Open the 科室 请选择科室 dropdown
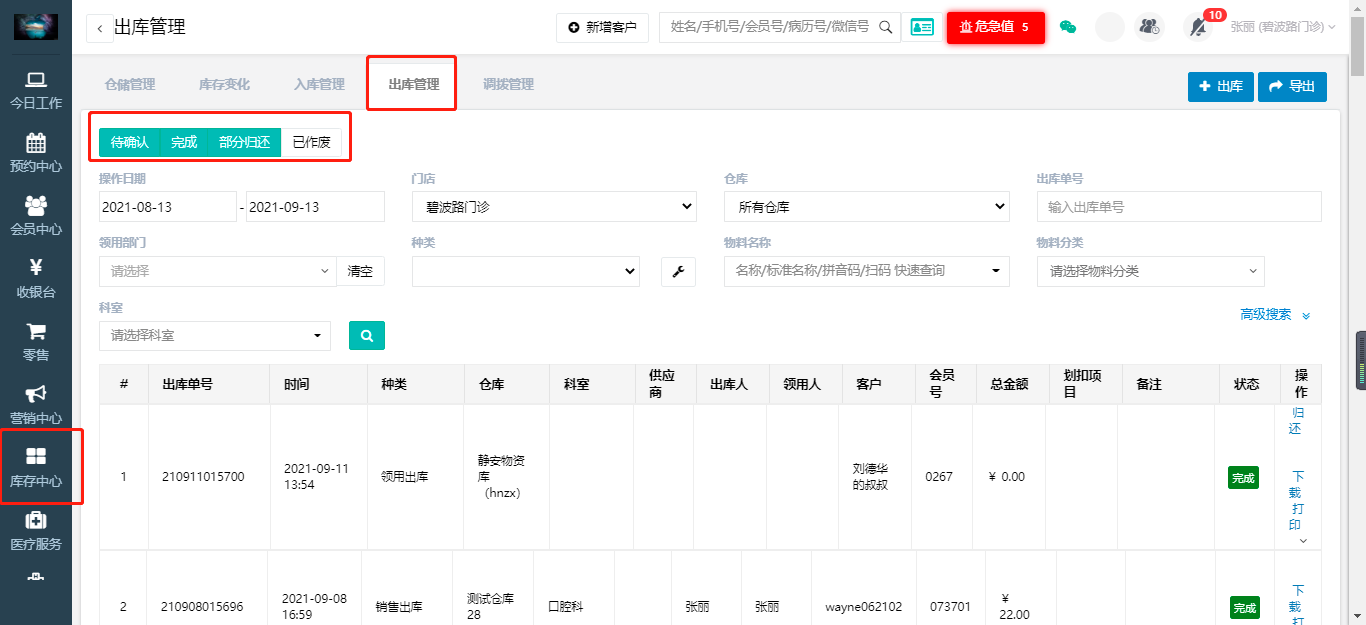The image size is (1366, 625). 215,335
